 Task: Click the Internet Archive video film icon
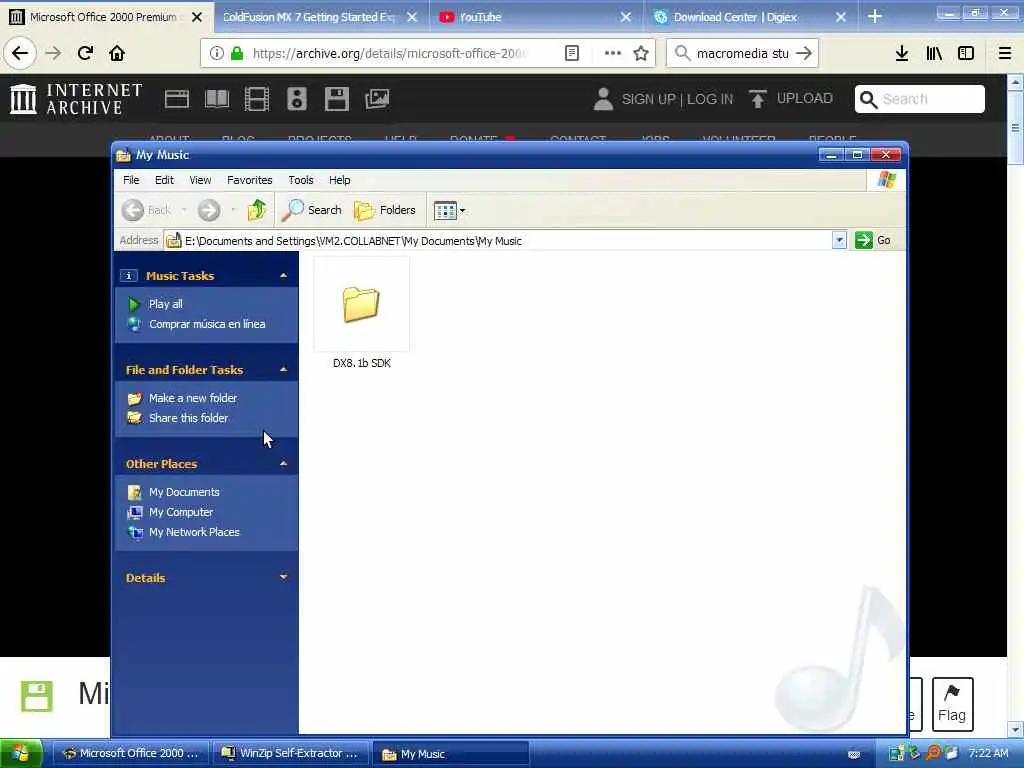click(x=257, y=99)
